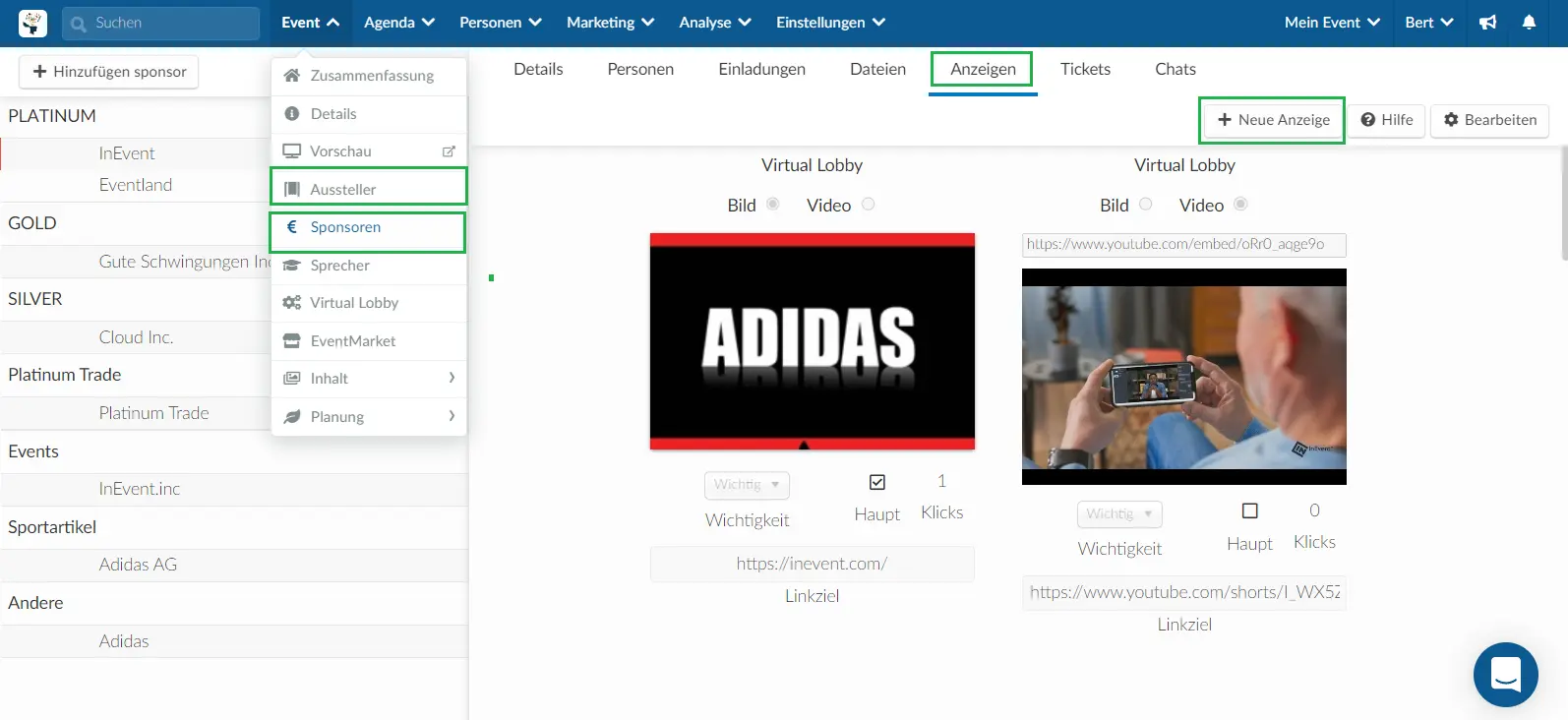Click the monitor icon beside Vorschau

click(x=291, y=151)
